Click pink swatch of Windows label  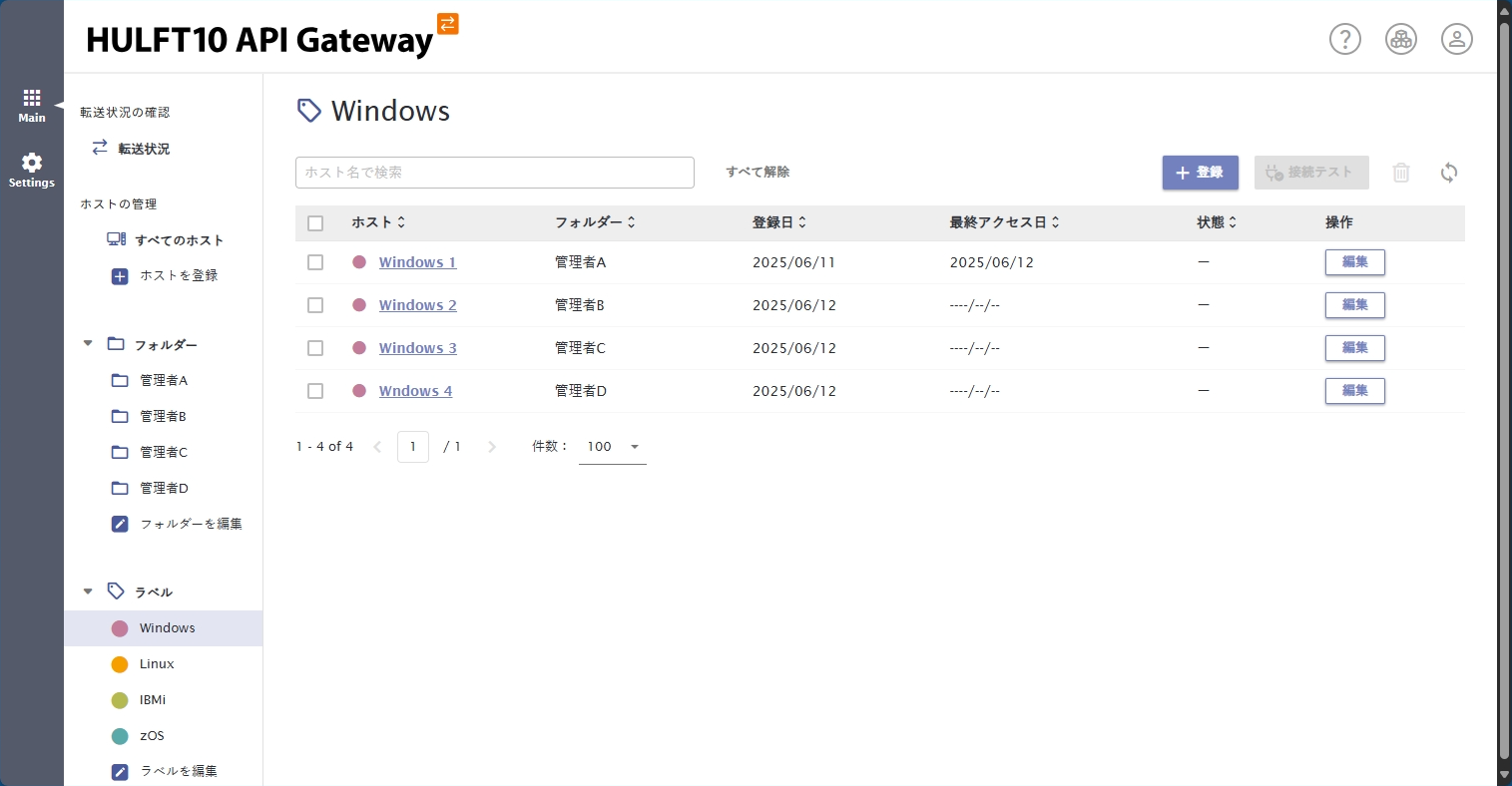[x=120, y=628]
